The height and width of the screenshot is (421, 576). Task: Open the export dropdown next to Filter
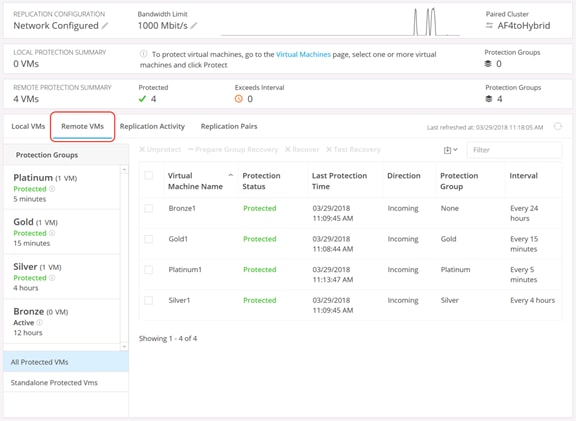(450, 150)
